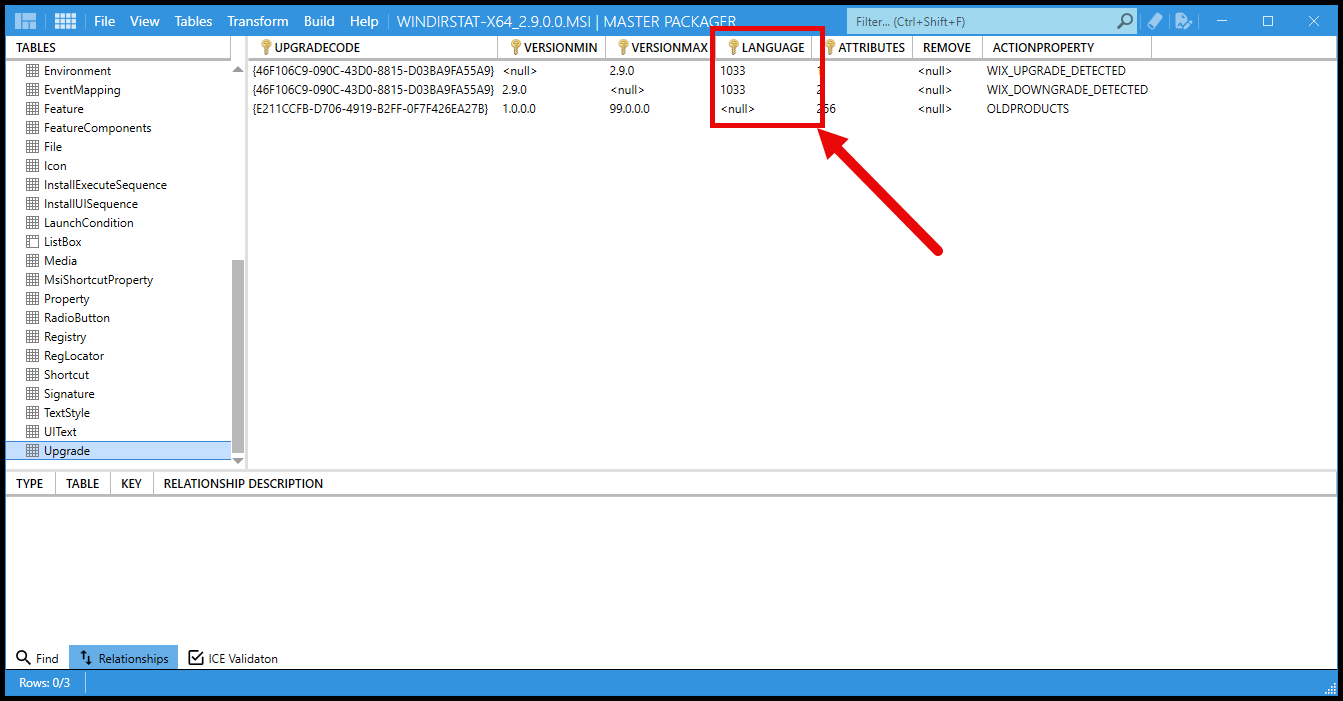1343x701 pixels.
Task: Click the eraser clear-filter icon
Action: 1155,20
